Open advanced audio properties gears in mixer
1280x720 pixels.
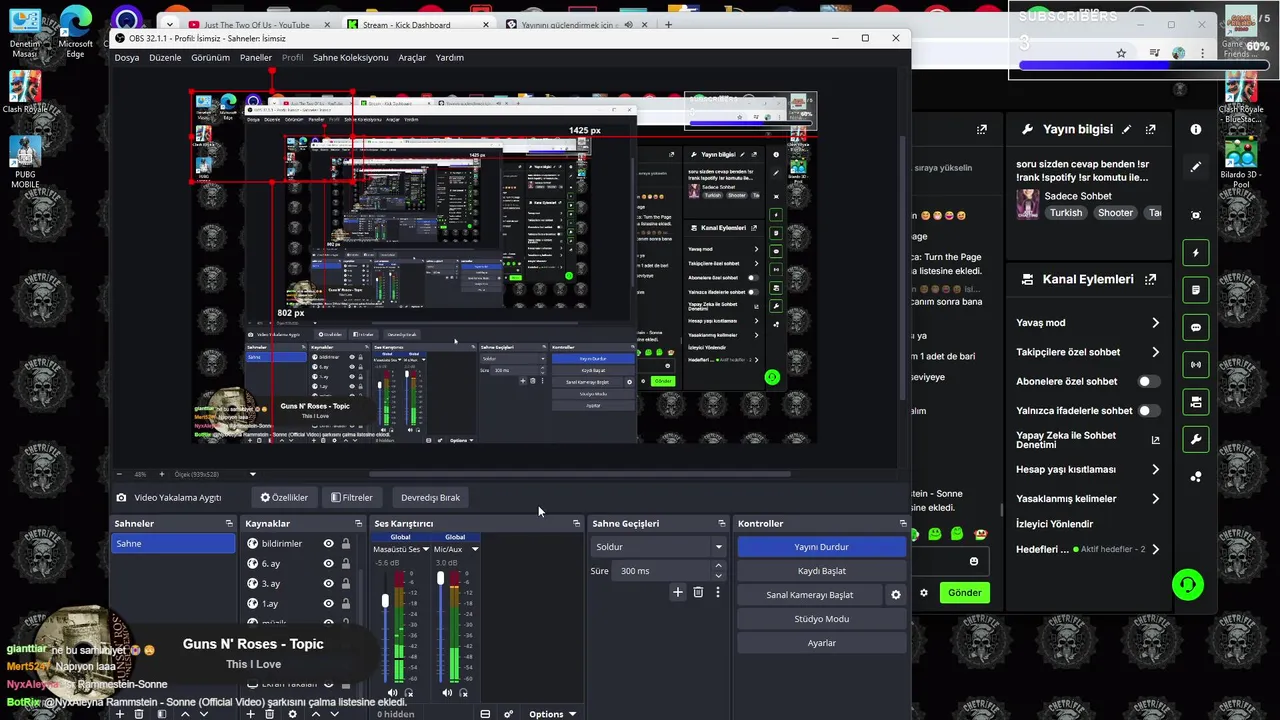[x=508, y=714]
